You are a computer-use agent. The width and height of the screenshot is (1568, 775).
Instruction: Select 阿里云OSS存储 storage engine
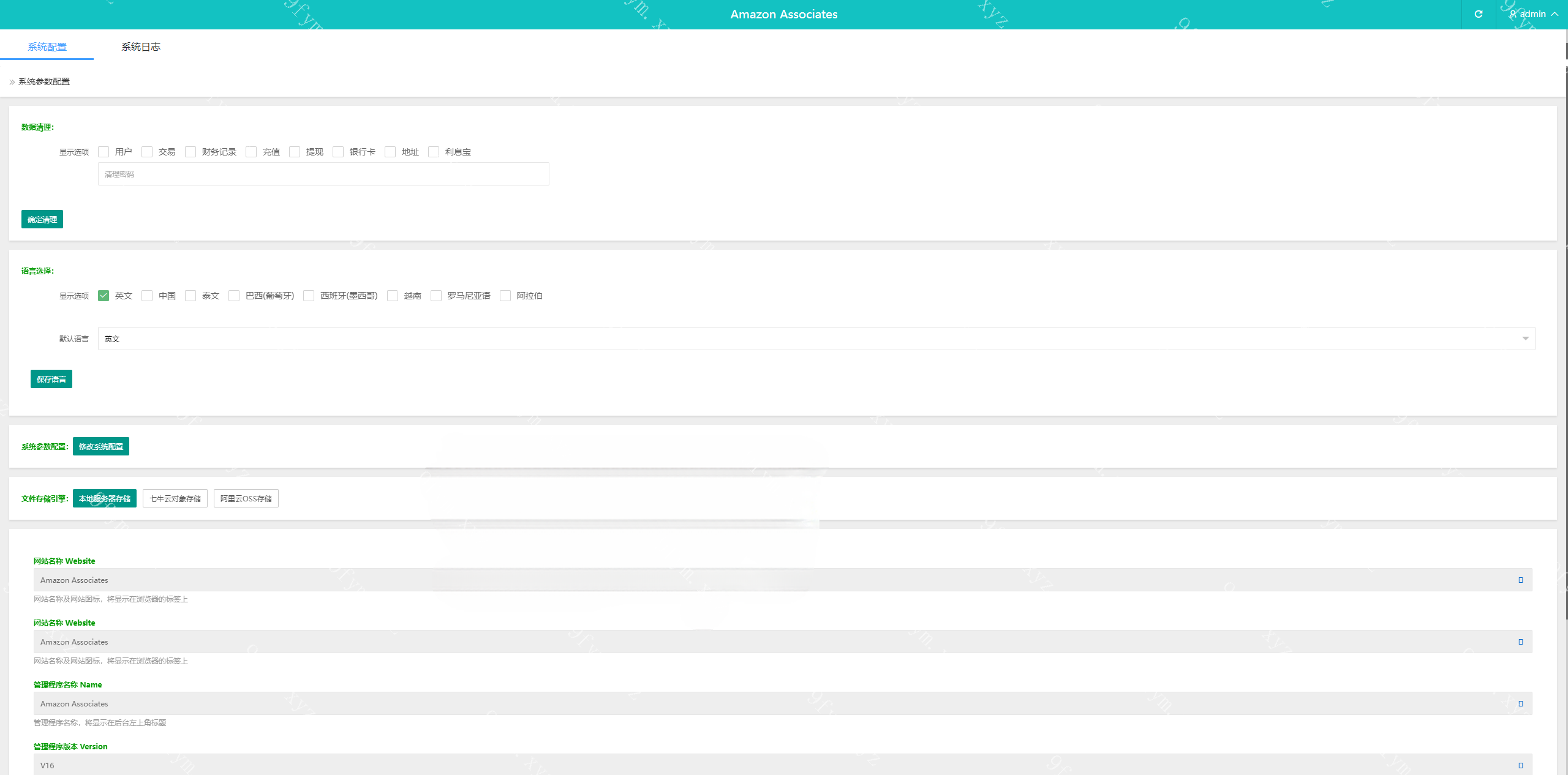tap(246, 498)
